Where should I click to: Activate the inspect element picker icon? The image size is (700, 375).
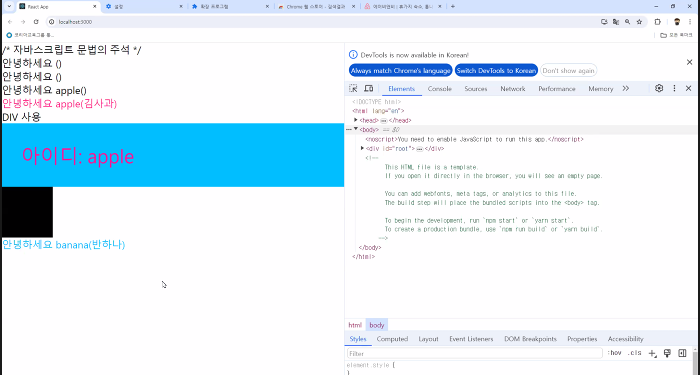click(x=353, y=88)
